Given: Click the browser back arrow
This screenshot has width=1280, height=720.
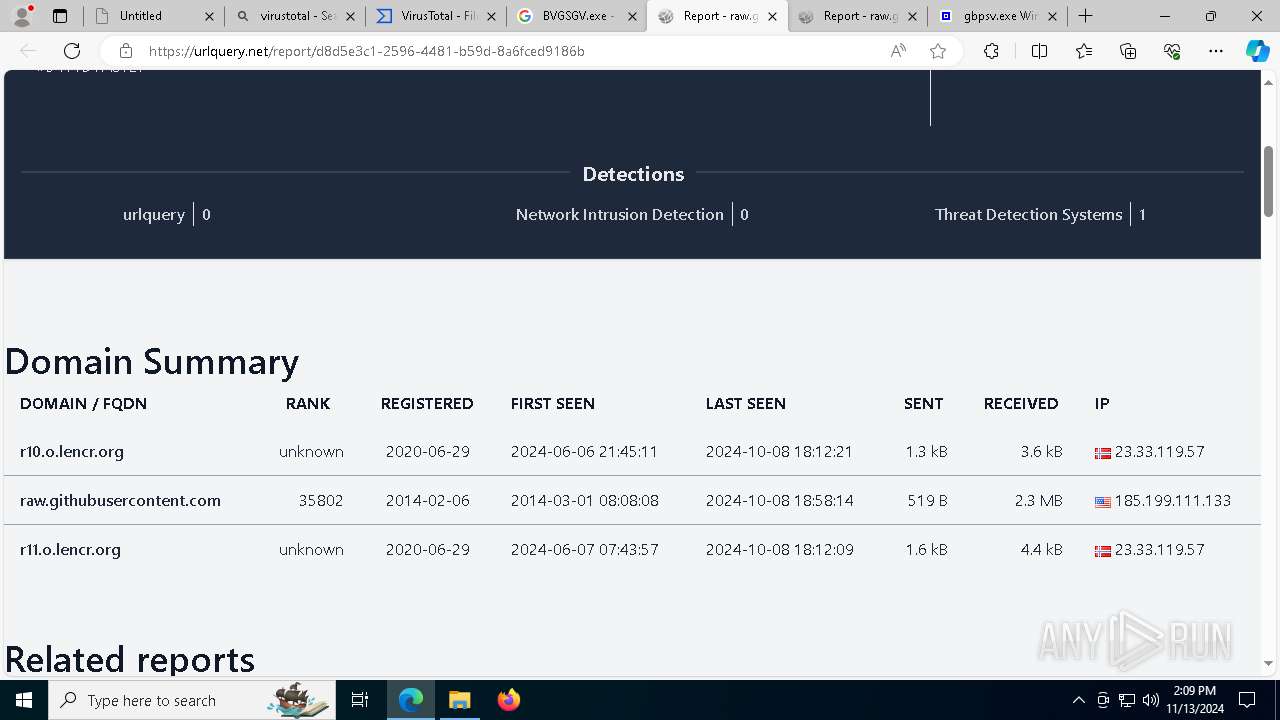Looking at the screenshot, I should 28,51.
